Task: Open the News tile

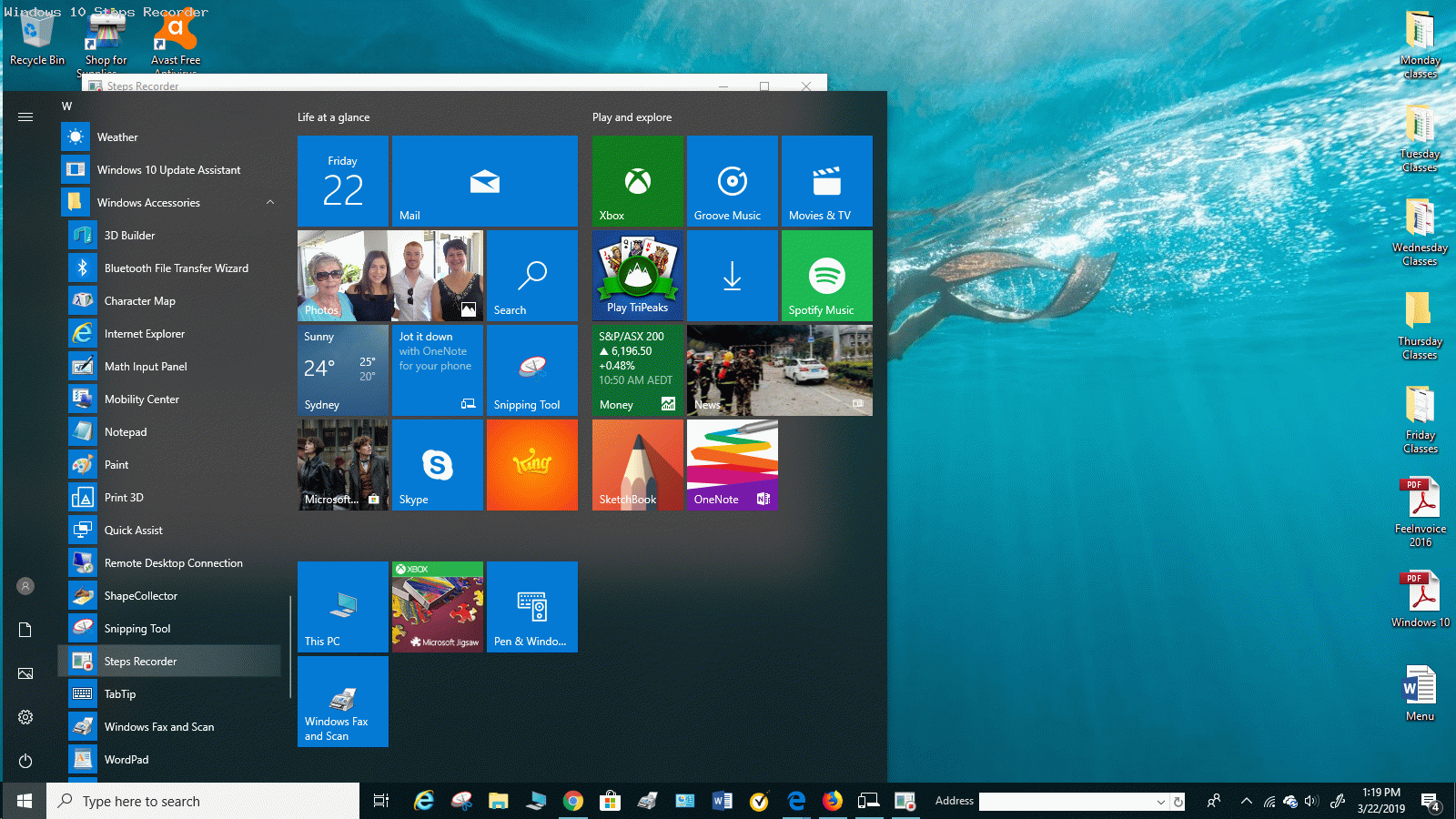Action: [x=780, y=370]
